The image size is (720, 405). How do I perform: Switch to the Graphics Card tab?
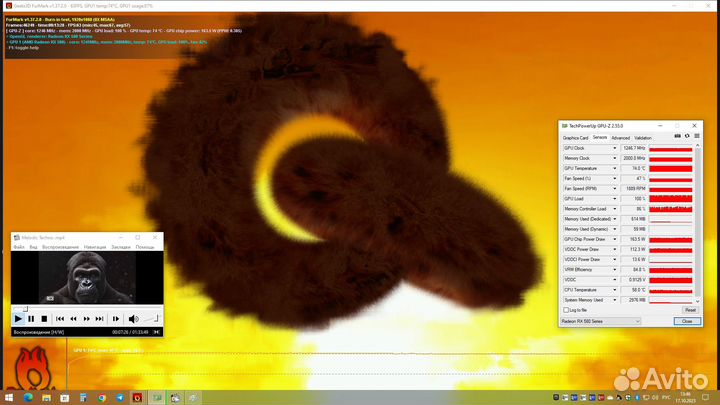click(575, 137)
